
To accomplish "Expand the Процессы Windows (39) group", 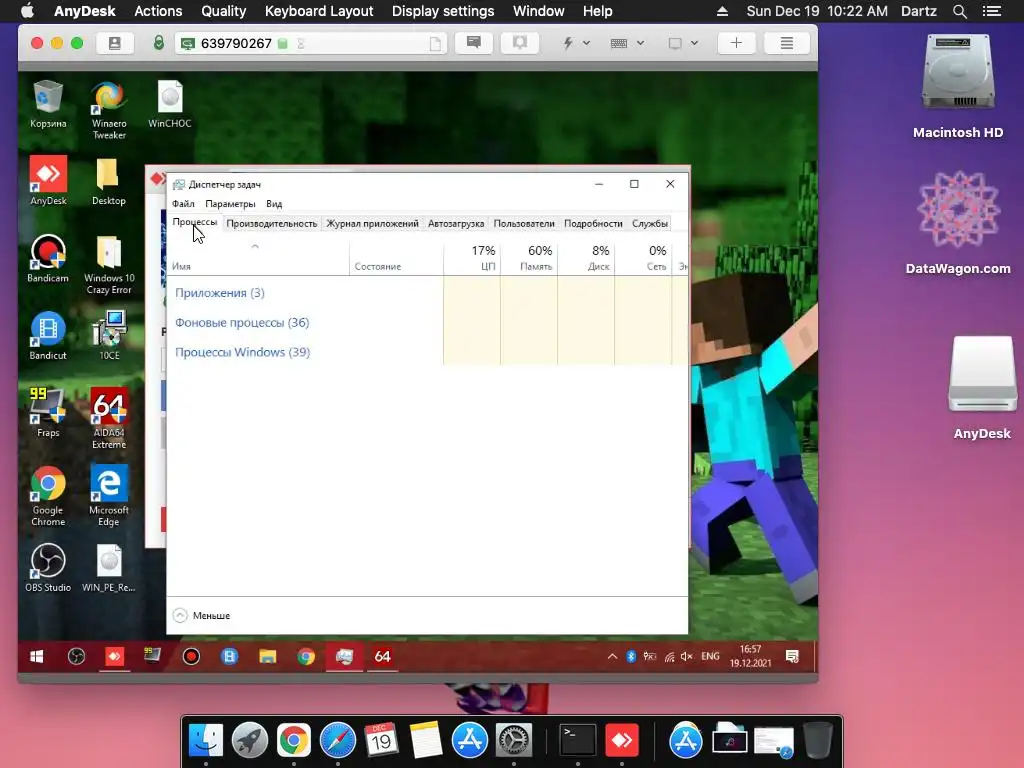I will click(242, 352).
